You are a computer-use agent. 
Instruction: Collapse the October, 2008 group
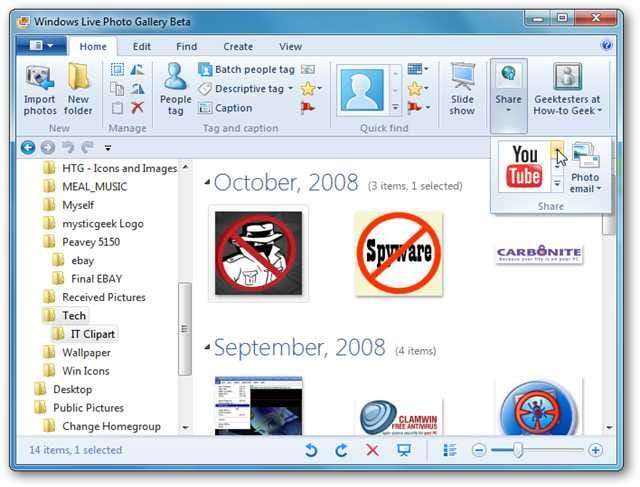[207, 182]
